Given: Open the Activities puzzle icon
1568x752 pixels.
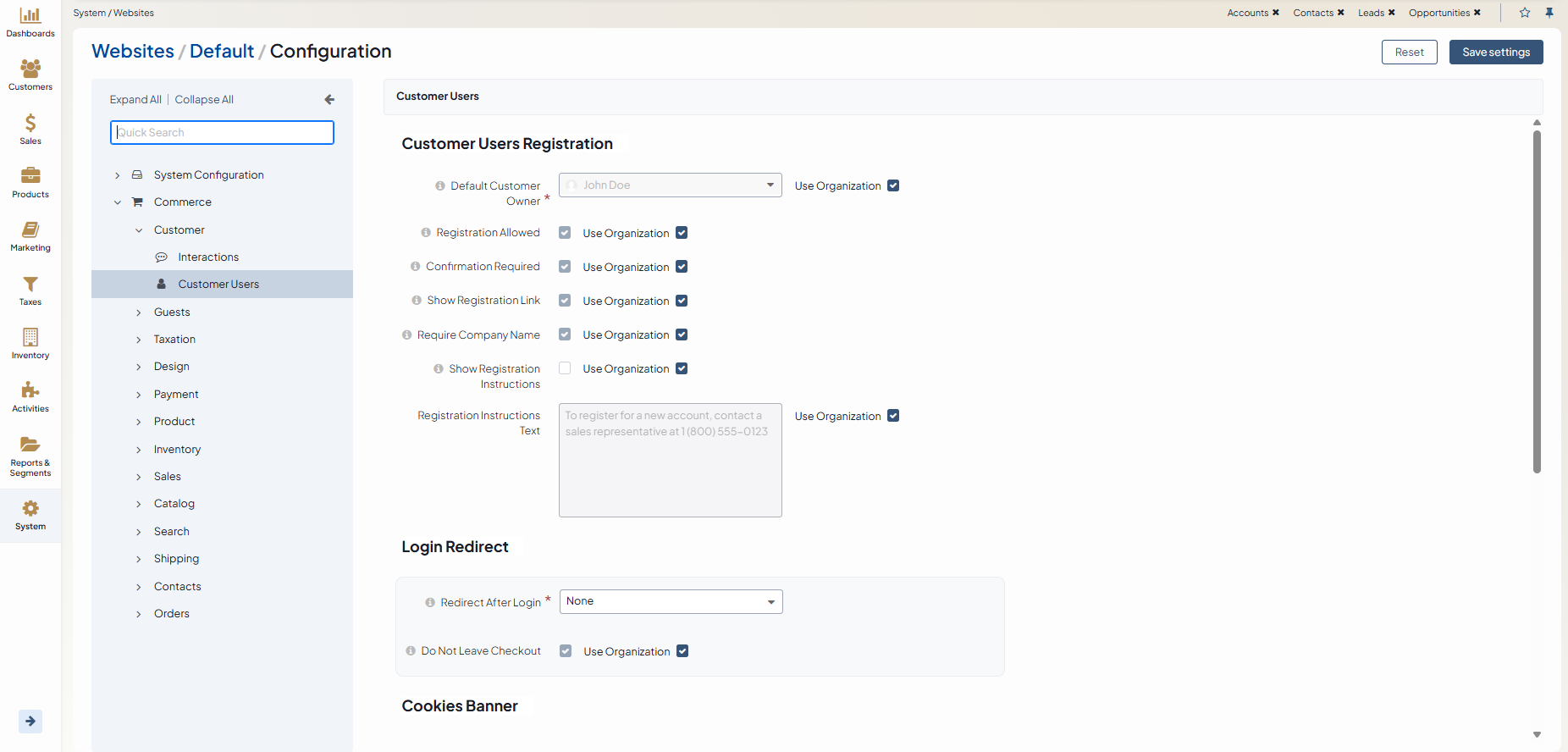Looking at the screenshot, I should 30,390.
